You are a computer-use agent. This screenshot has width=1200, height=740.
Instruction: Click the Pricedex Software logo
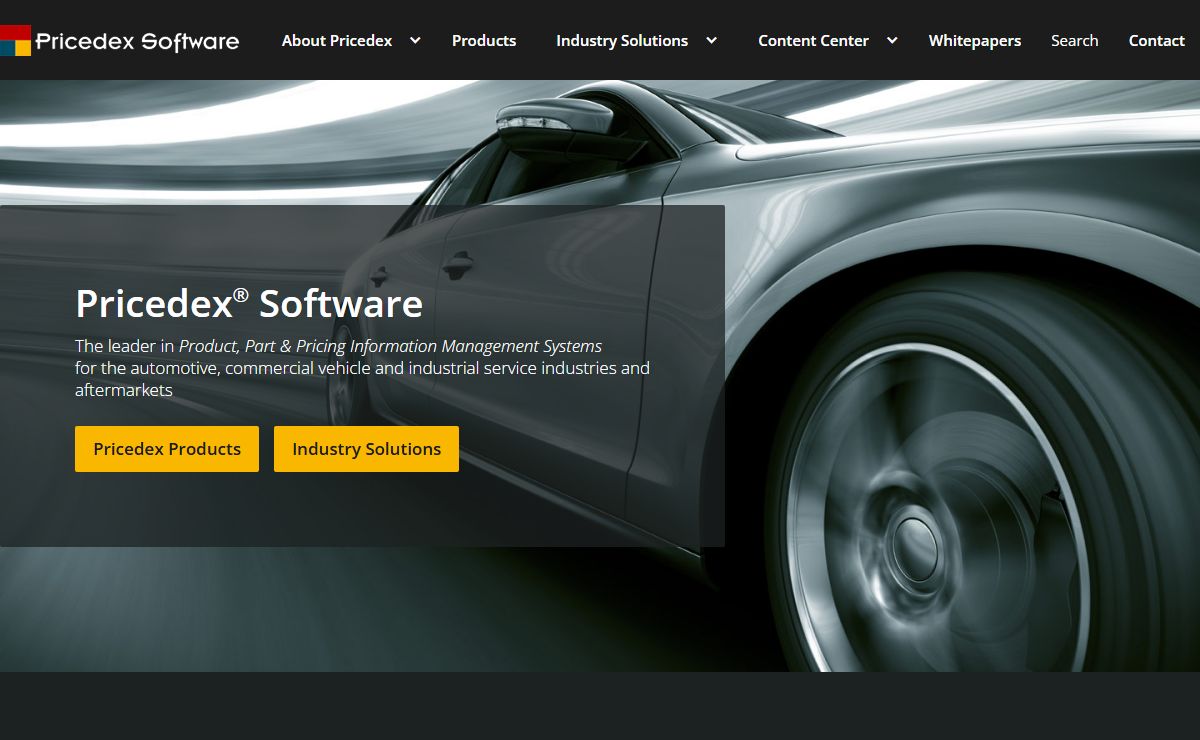pyautogui.click(x=120, y=40)
